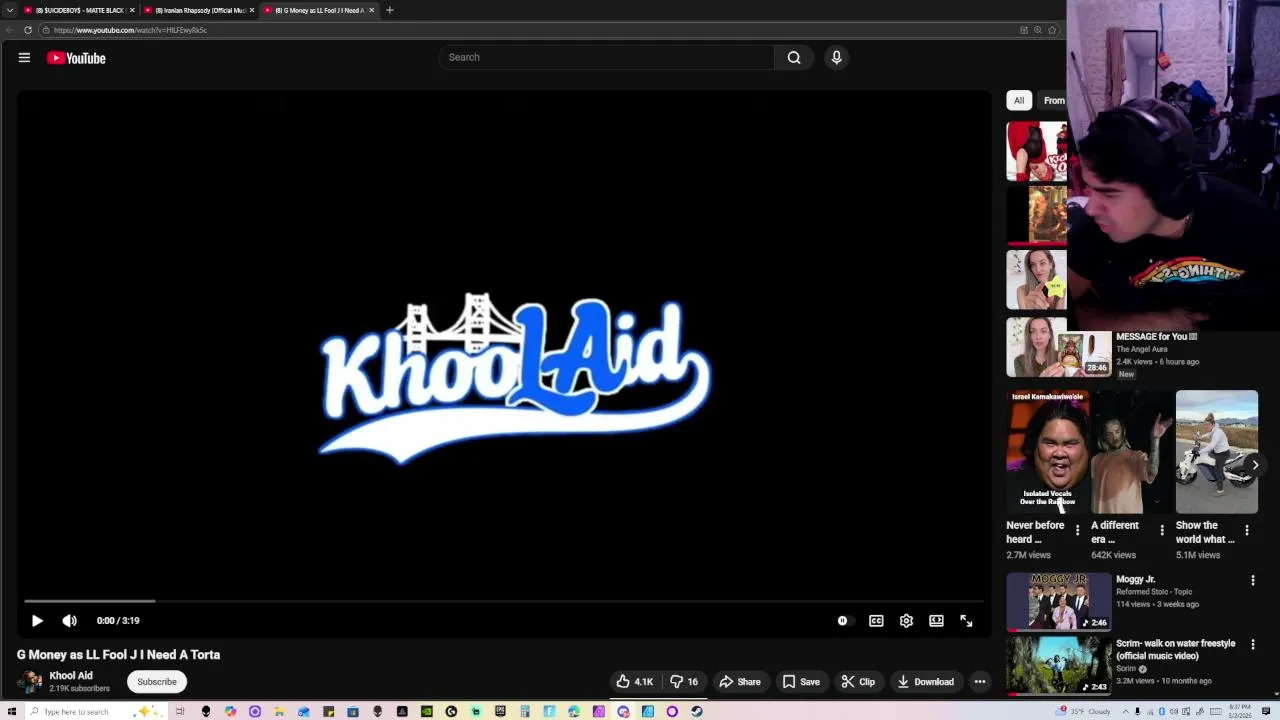1280x720 pixels.
Task: Open options menu for Scrim walk on water video
Action: pyautogui.click(x=1253, y=644)
